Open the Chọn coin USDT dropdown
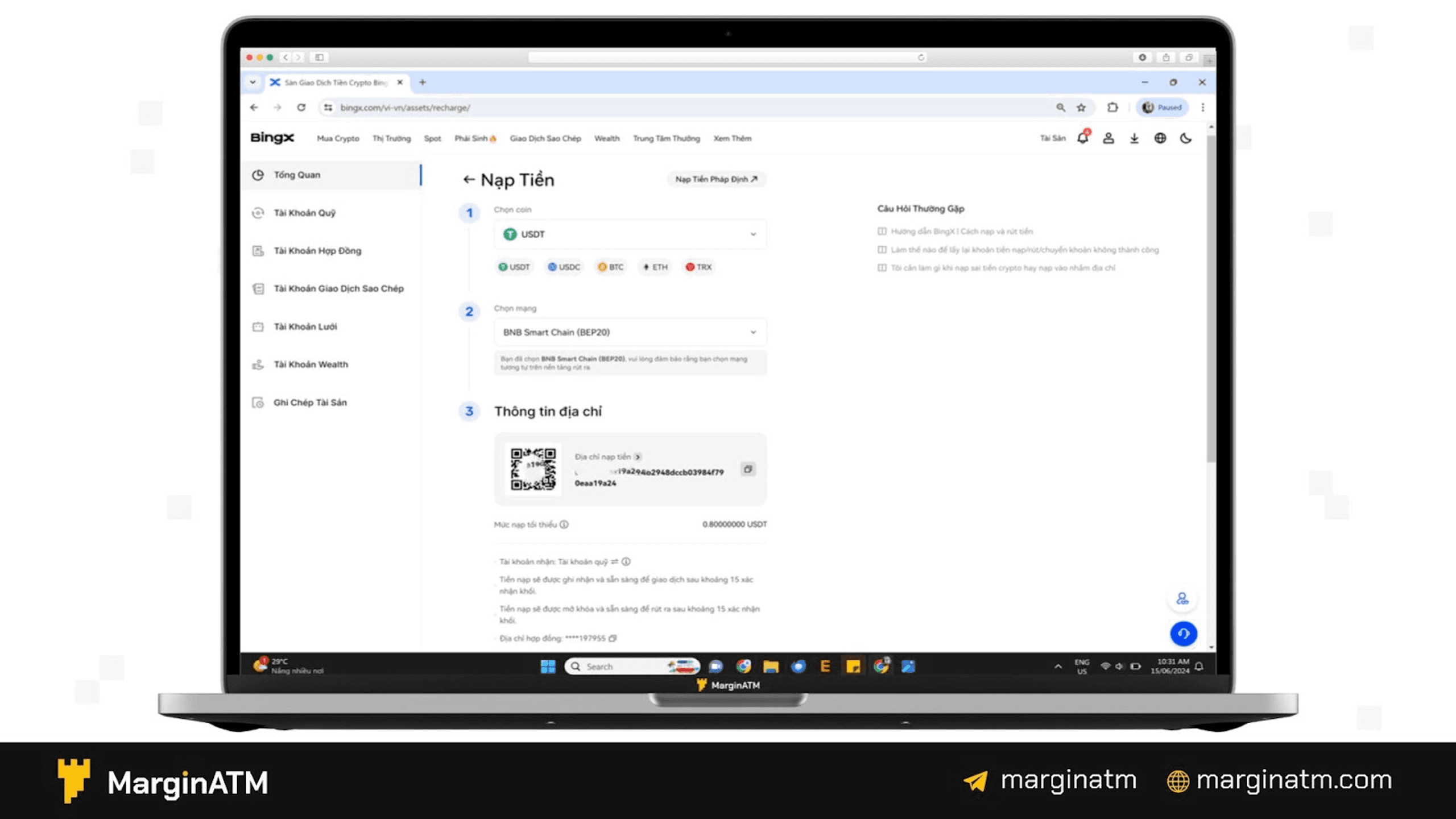1456x819 pixels. pos(630,234)
